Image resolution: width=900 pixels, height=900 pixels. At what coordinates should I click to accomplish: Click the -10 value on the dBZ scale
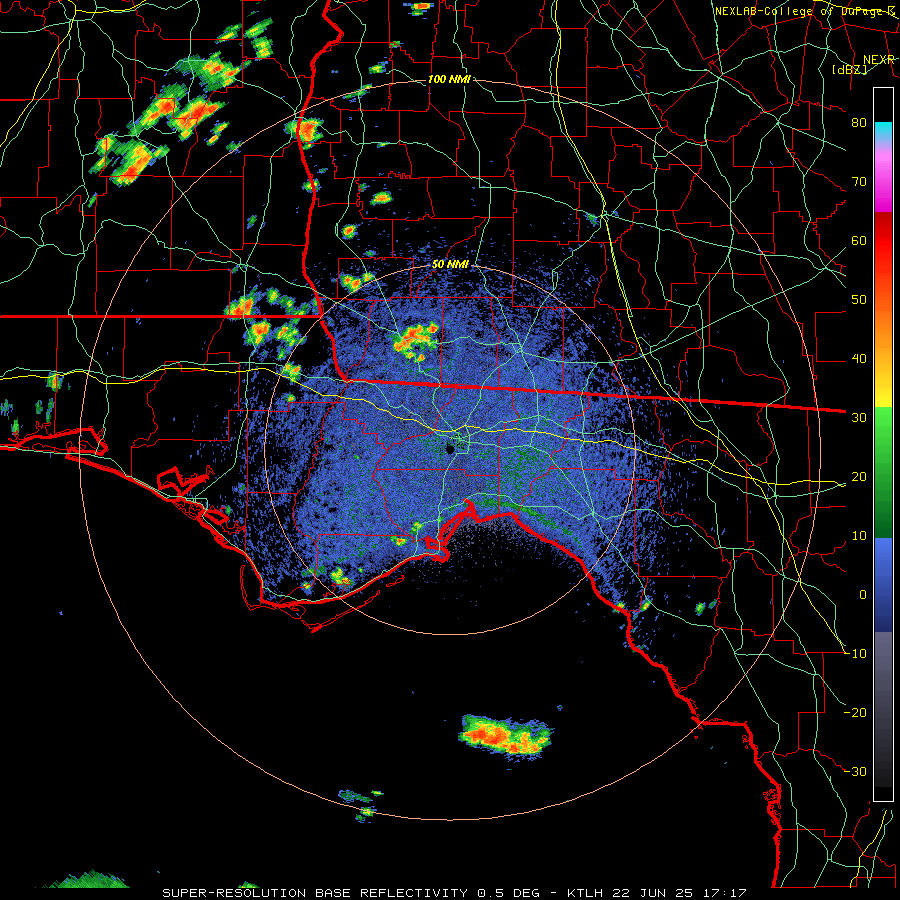pos(855,654)
